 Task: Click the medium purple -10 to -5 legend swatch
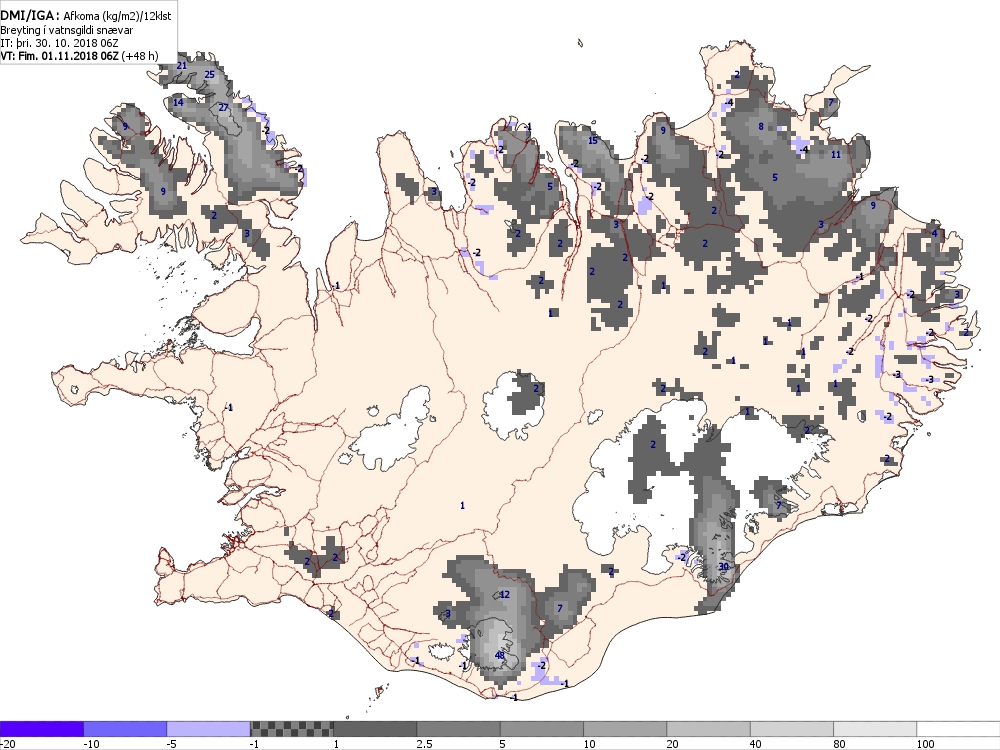pyautogui.click(x=125, y=728)
